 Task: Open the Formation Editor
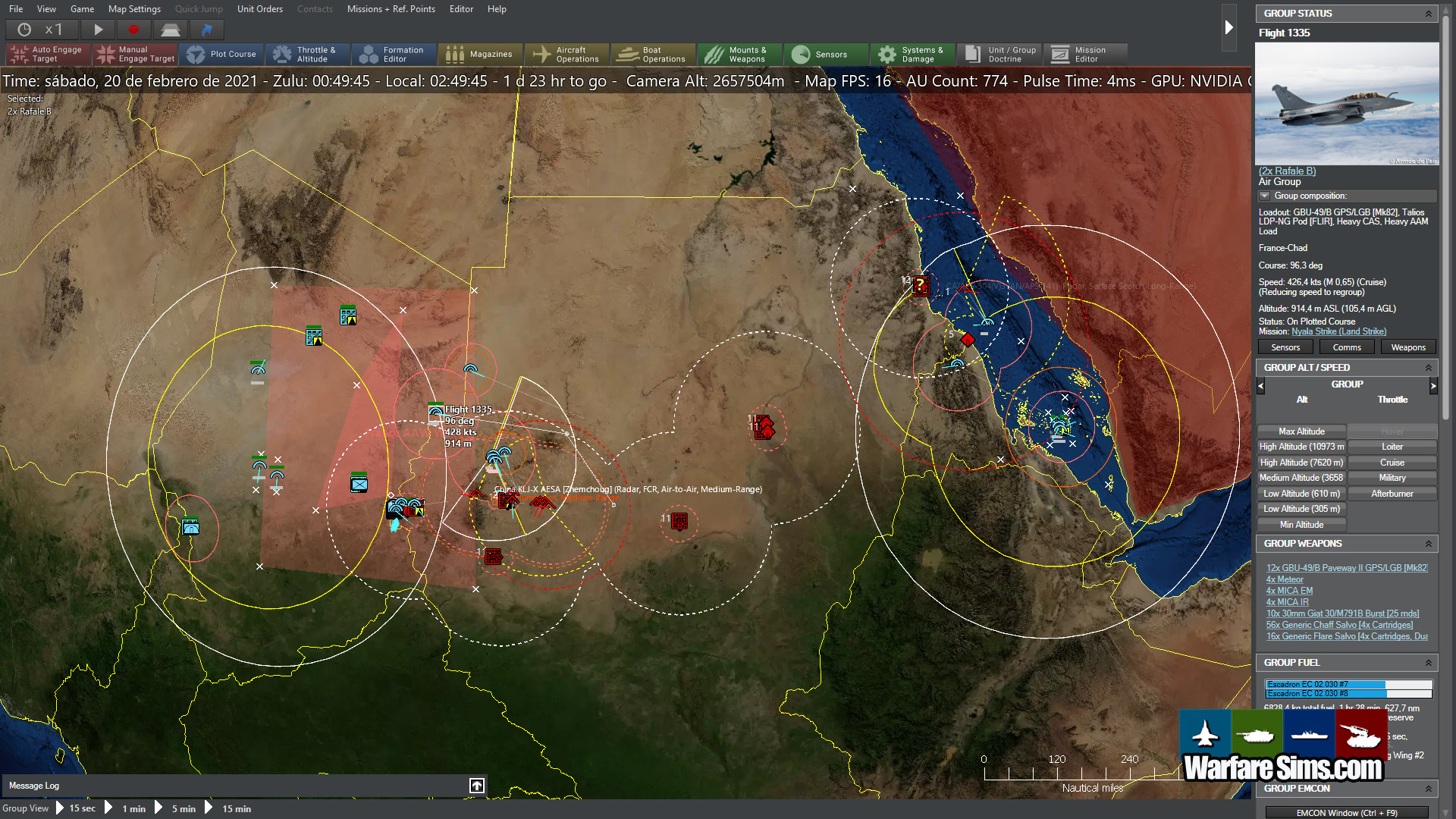[393, 54]
